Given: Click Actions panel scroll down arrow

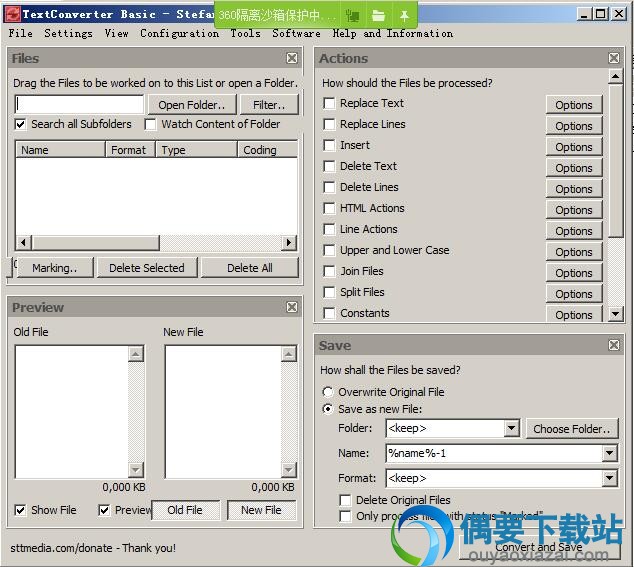Looking at the screenshot, I should tap(615, 313).
